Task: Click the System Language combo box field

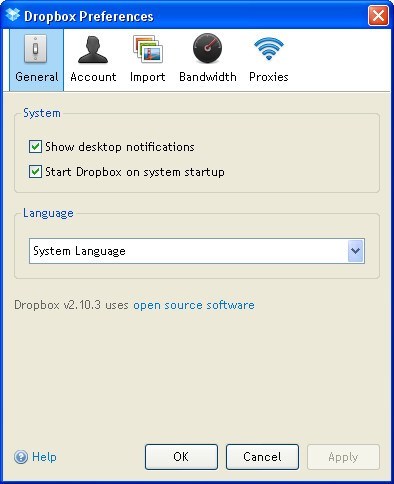Action: tap(197, 251)
